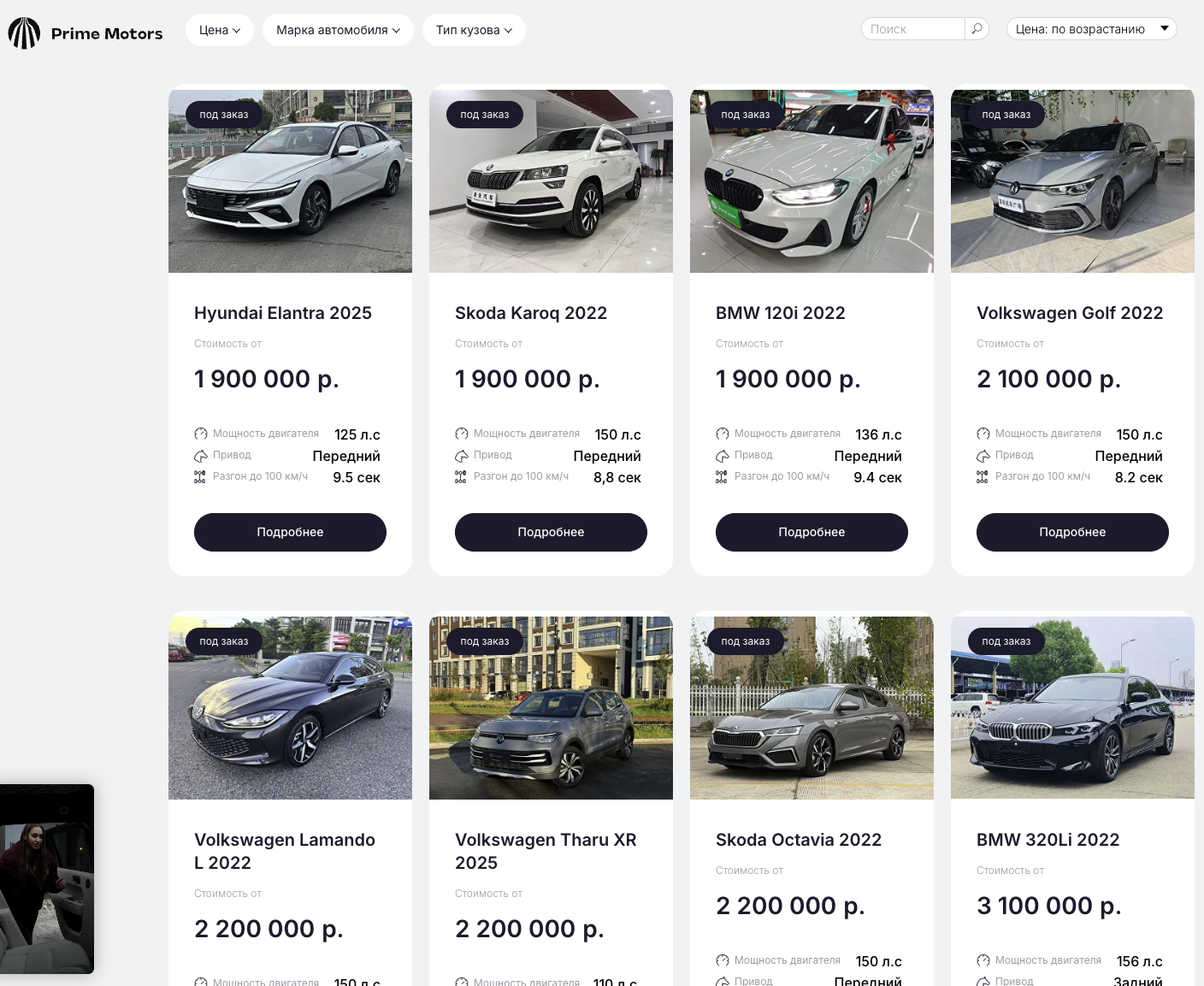
Task: Click the 8,8 сек acceleration value
Action: [x=617, y=477]
